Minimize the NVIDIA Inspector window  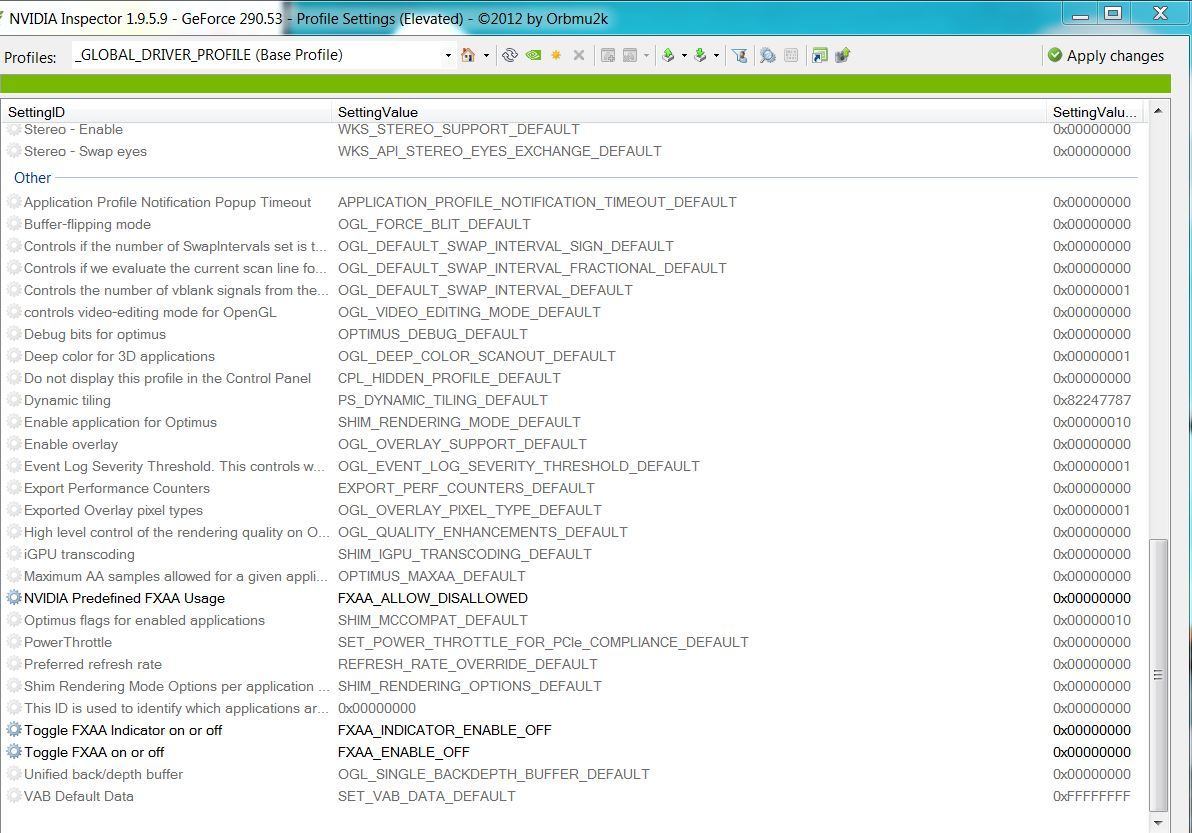(x=1079, y=13)
